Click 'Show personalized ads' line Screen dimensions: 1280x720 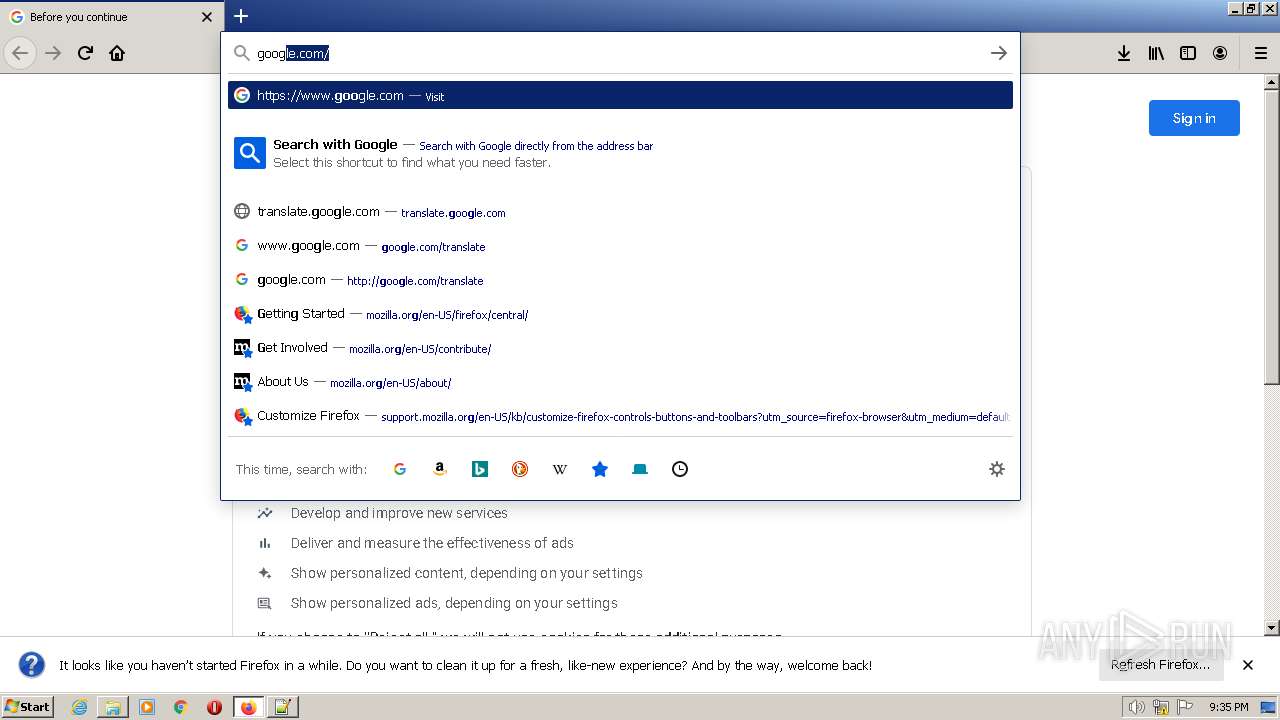point(454,603)
